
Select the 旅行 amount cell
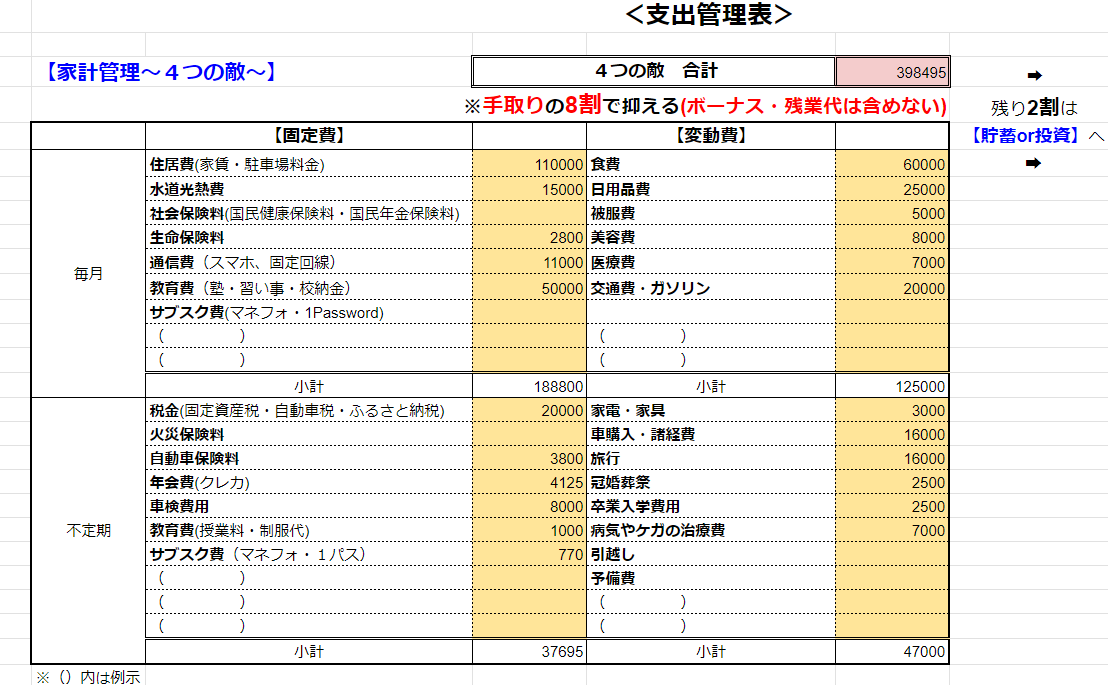(892, 458)
